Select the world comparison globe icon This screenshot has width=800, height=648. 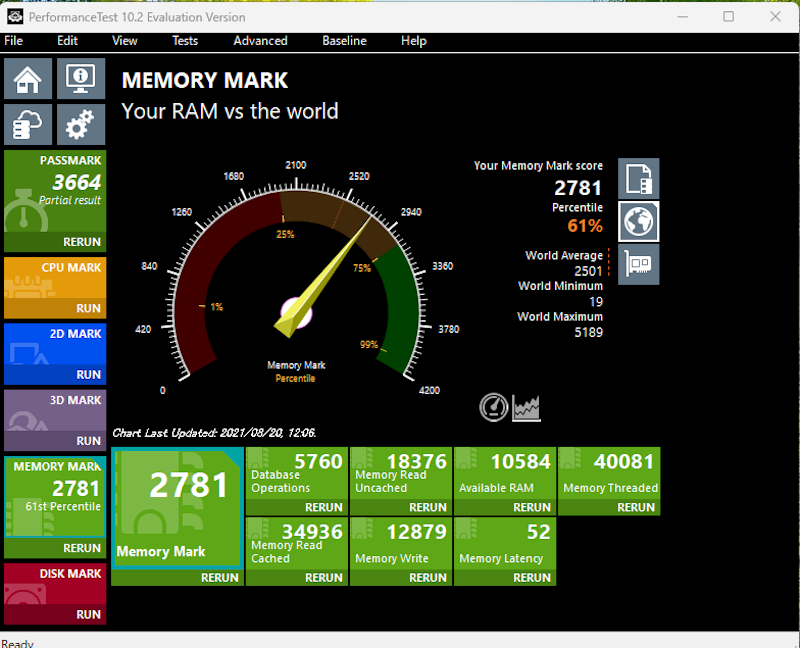[x=639, y=221]
